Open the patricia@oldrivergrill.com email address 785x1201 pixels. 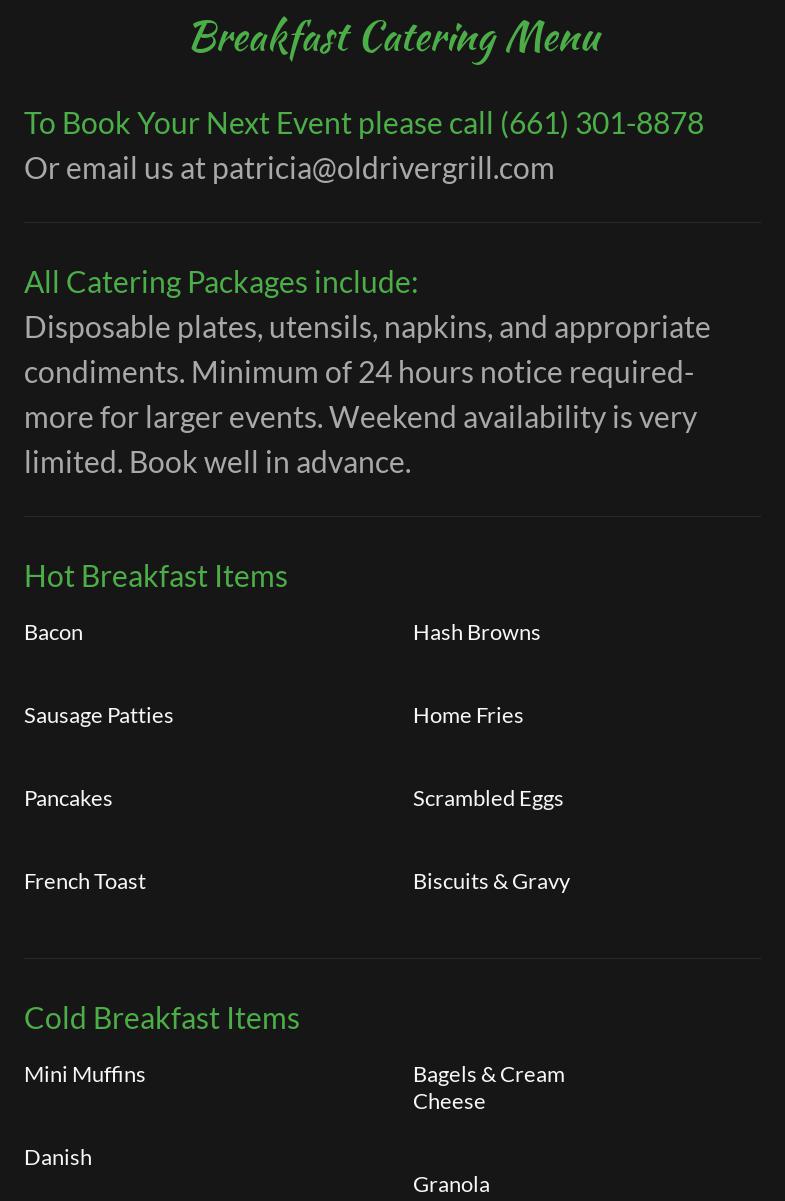(382, 168)
